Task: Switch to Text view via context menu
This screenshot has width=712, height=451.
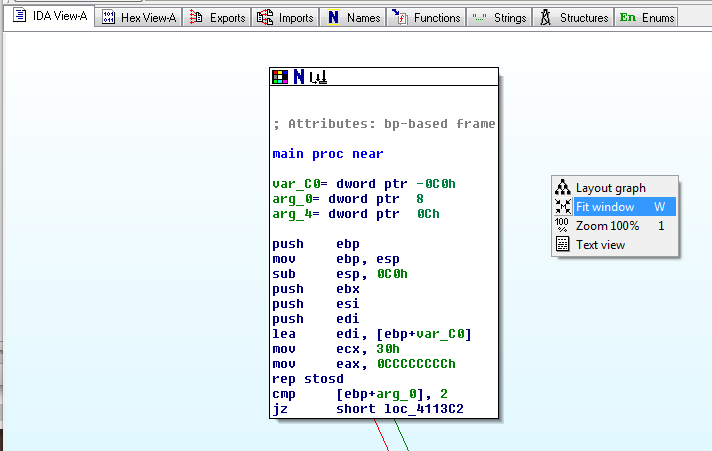Action: coord(600,245)
